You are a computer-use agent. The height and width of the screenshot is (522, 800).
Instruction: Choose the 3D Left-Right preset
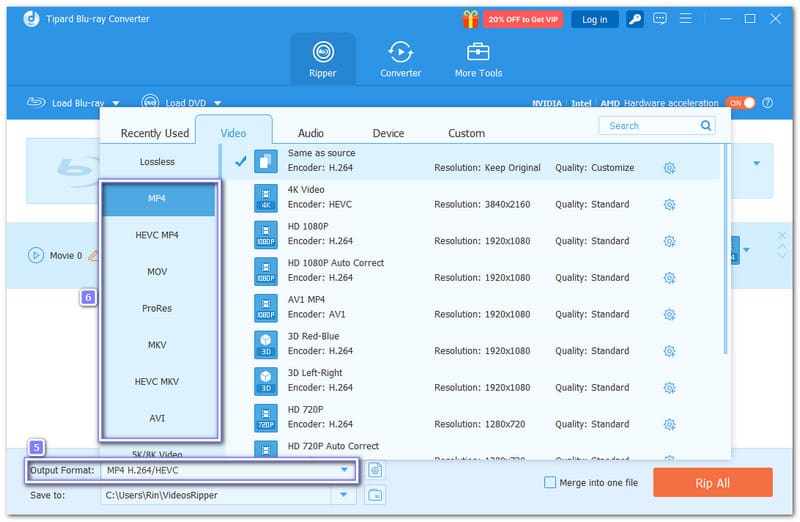coord(472,381)
